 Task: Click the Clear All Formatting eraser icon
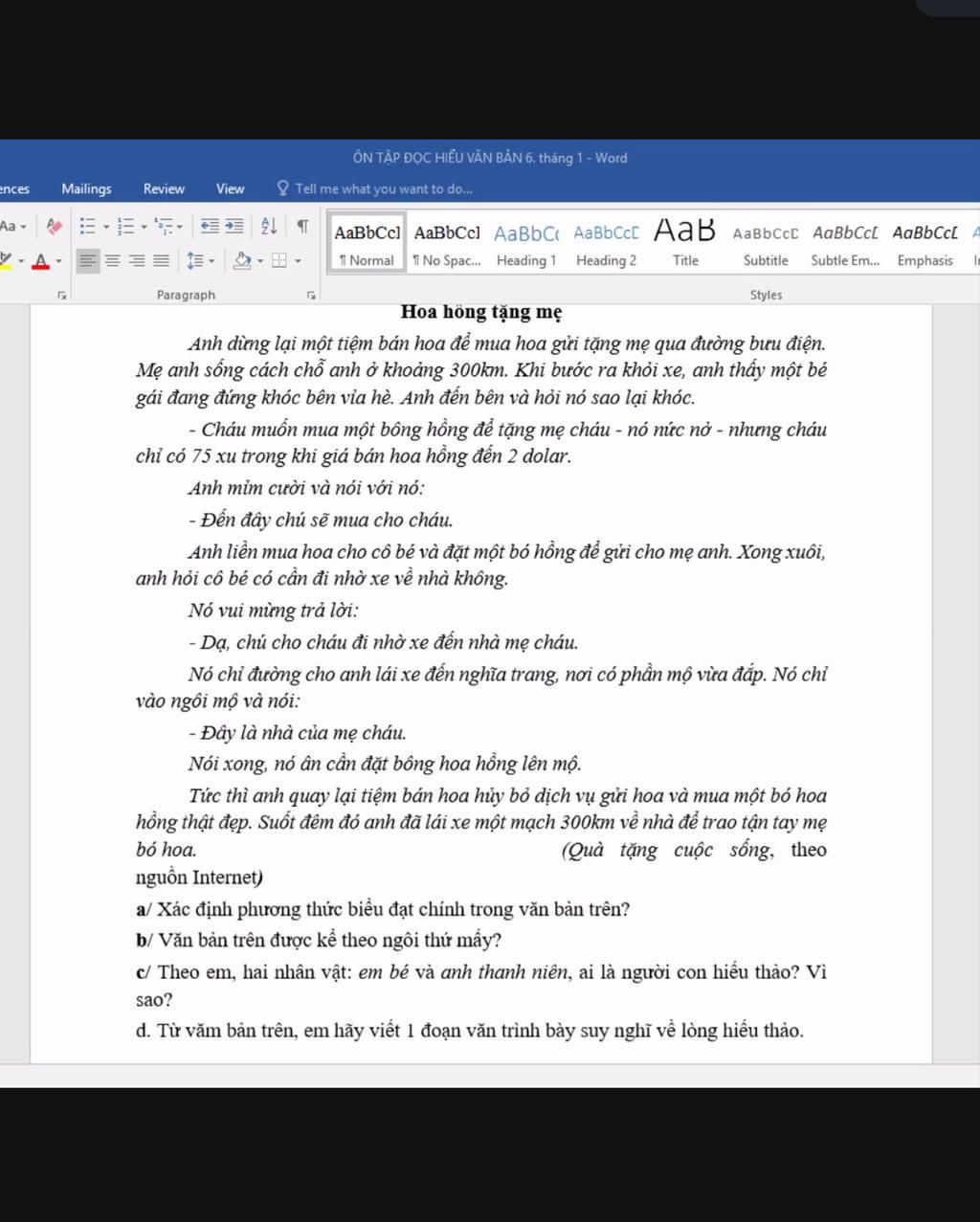coord(55,226)
